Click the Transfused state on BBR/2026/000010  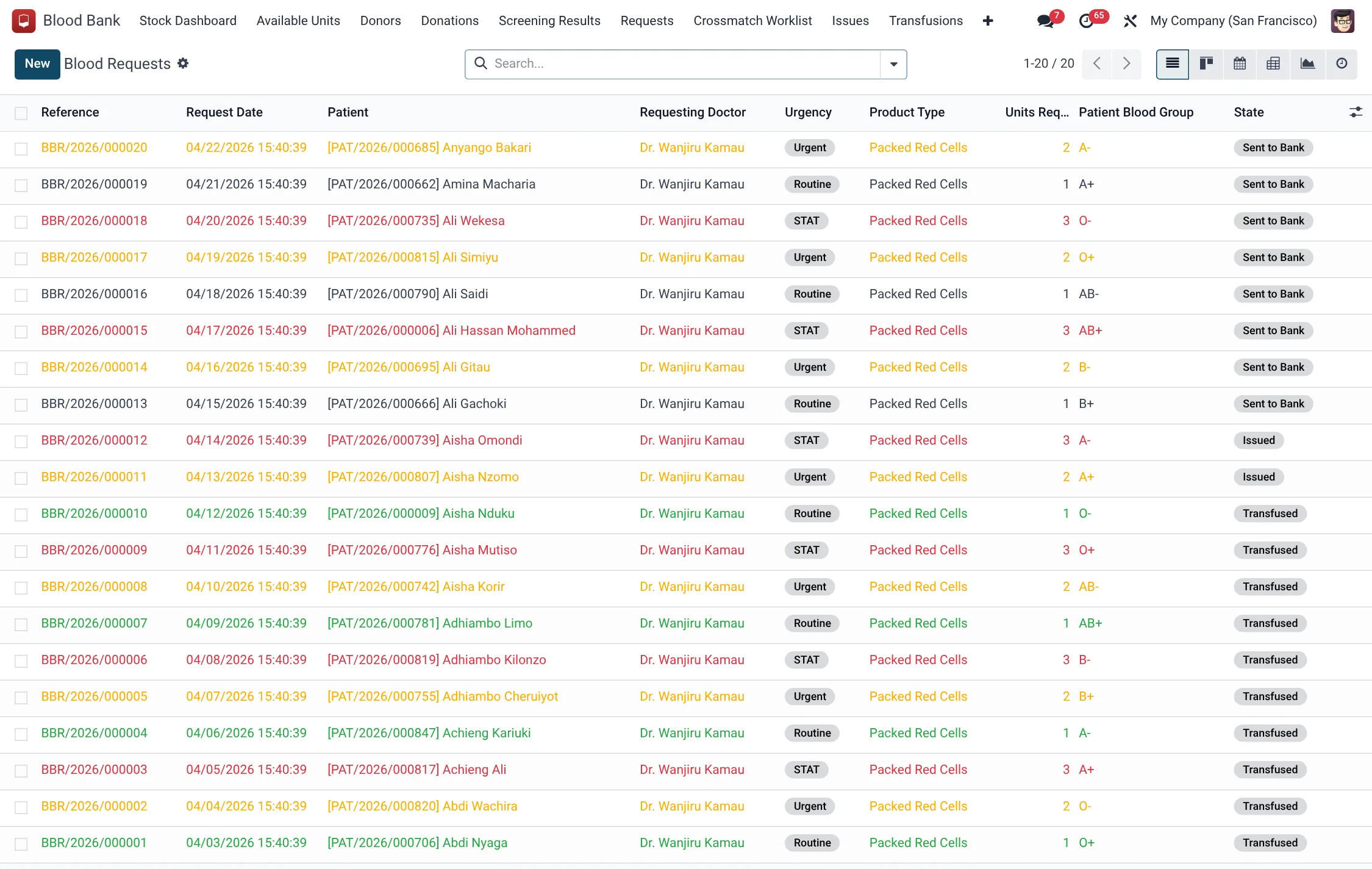pos(1270,513)
